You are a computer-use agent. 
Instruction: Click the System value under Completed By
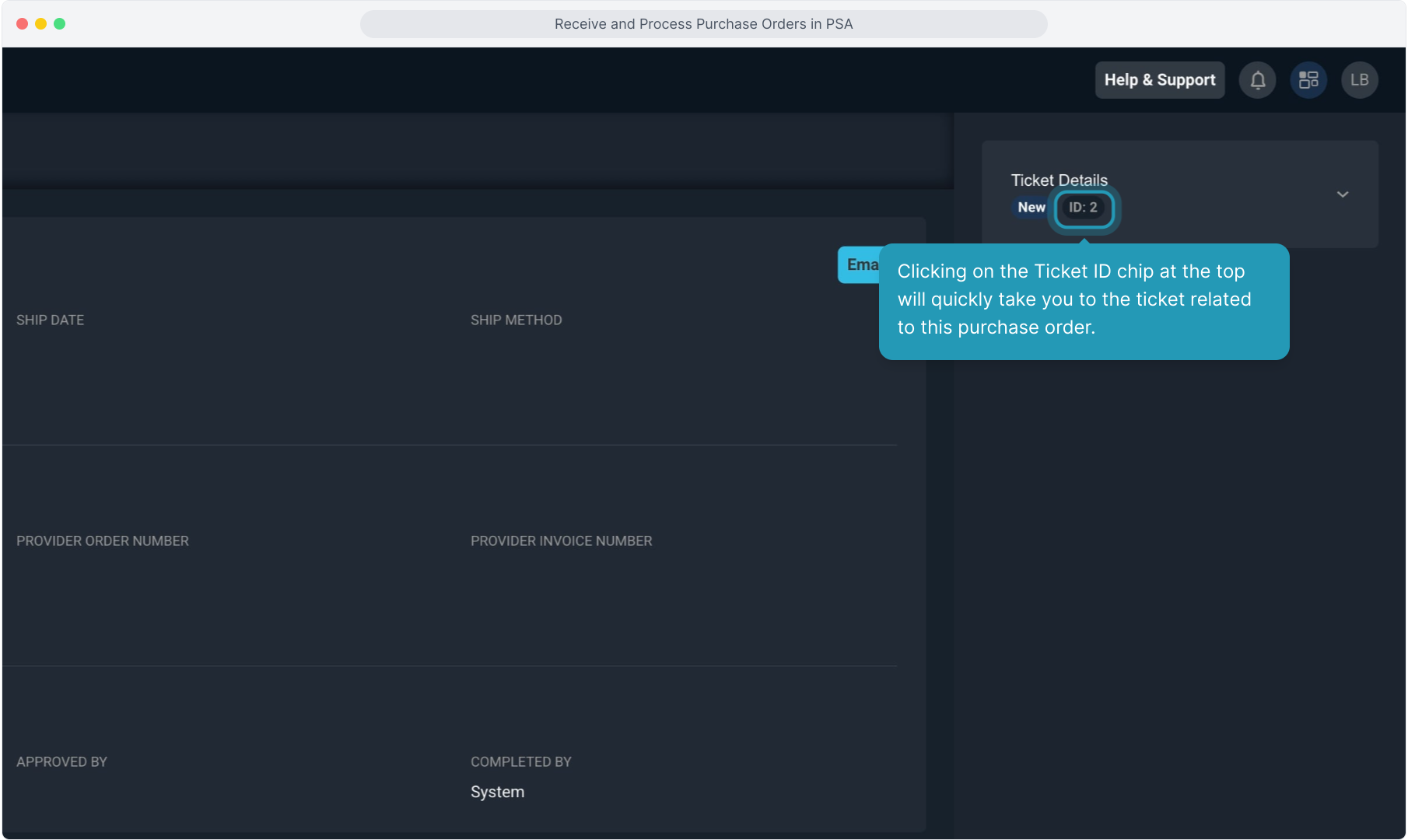coord(497,792)
